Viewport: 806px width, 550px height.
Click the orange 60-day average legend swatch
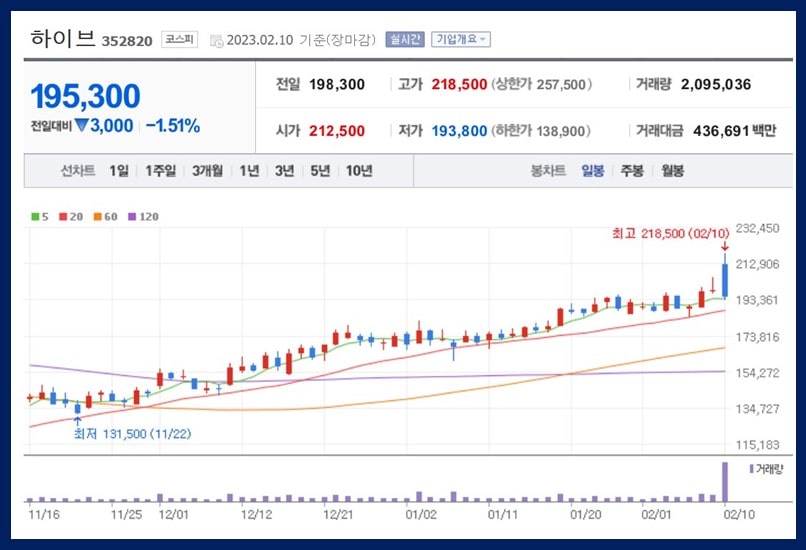98,216
